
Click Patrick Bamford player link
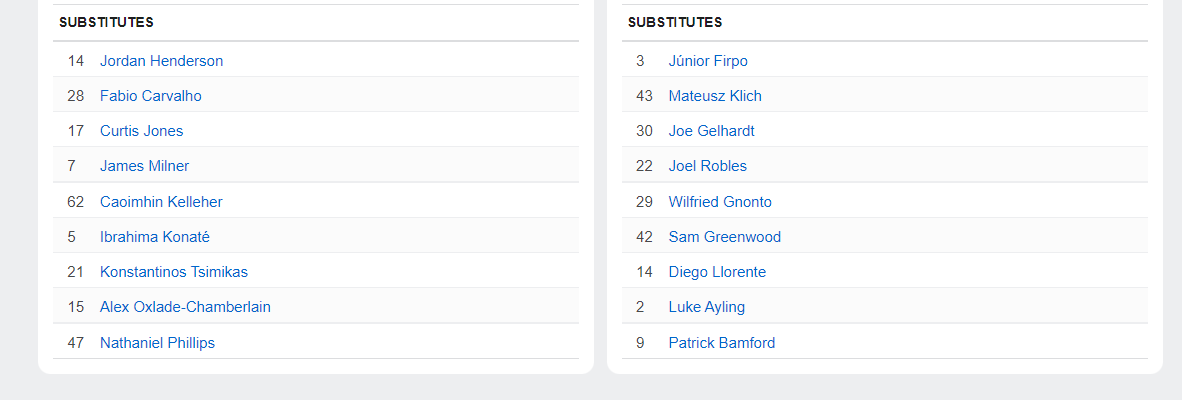[x=721, y=343]
